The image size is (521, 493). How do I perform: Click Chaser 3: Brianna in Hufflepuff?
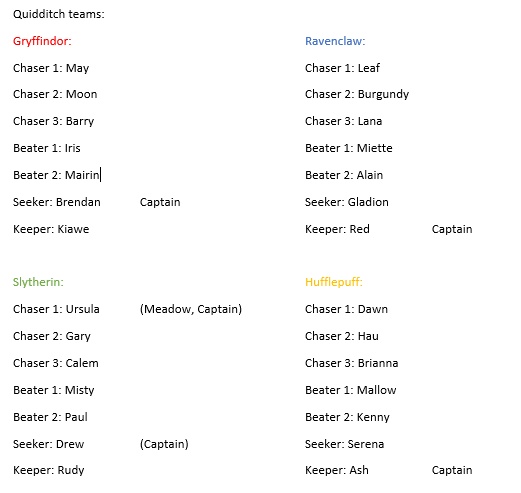(352, 363)
